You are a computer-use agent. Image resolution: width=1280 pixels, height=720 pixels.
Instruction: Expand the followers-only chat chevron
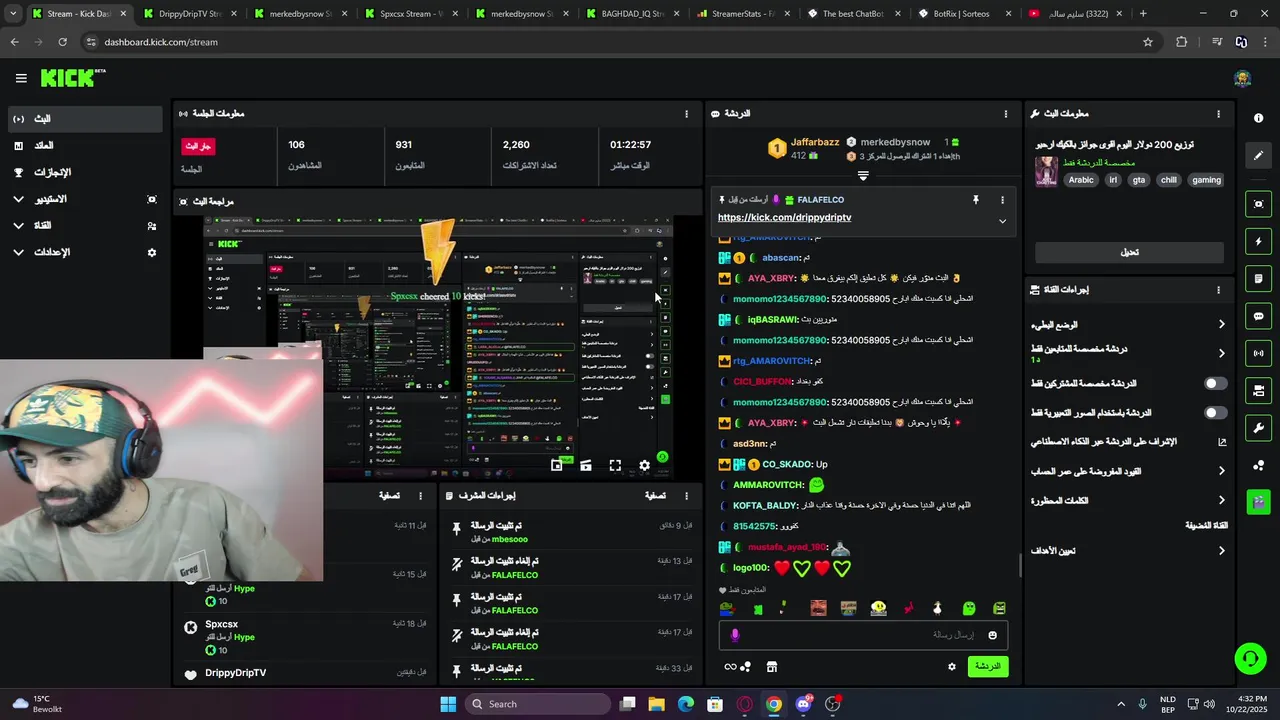(1221, 353)
